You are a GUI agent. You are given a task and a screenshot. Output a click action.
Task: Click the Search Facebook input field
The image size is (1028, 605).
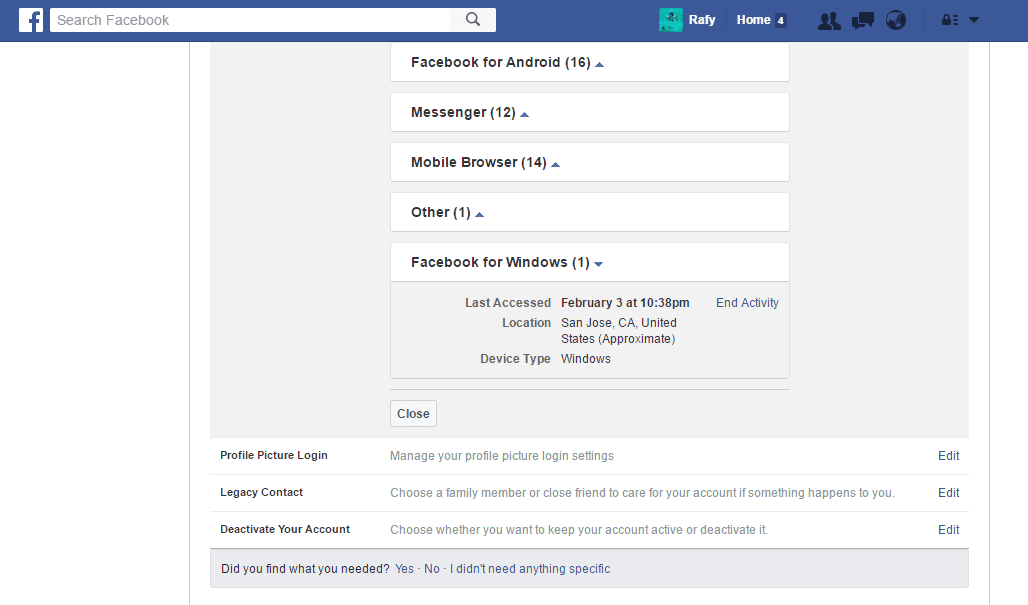pyautogui.click(x=250, y=19)
